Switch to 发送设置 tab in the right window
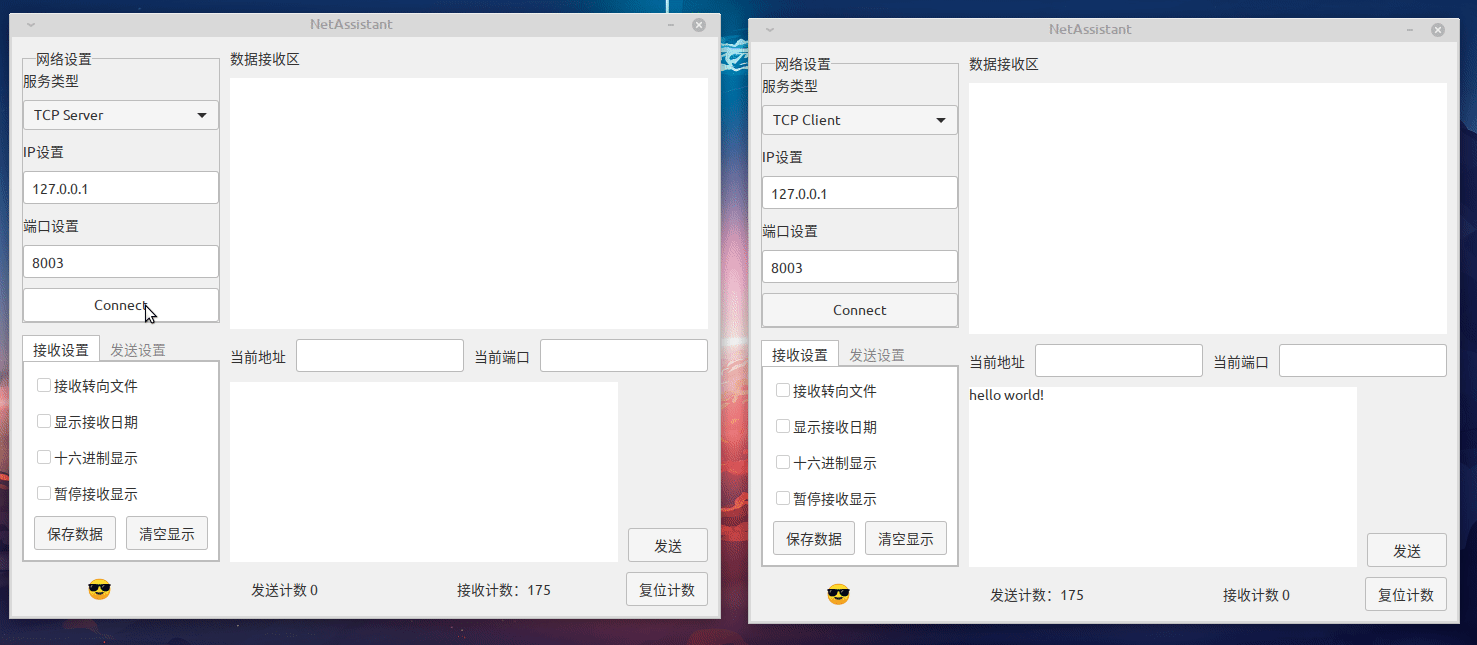1477x645 pixels. tap(877, 354)
